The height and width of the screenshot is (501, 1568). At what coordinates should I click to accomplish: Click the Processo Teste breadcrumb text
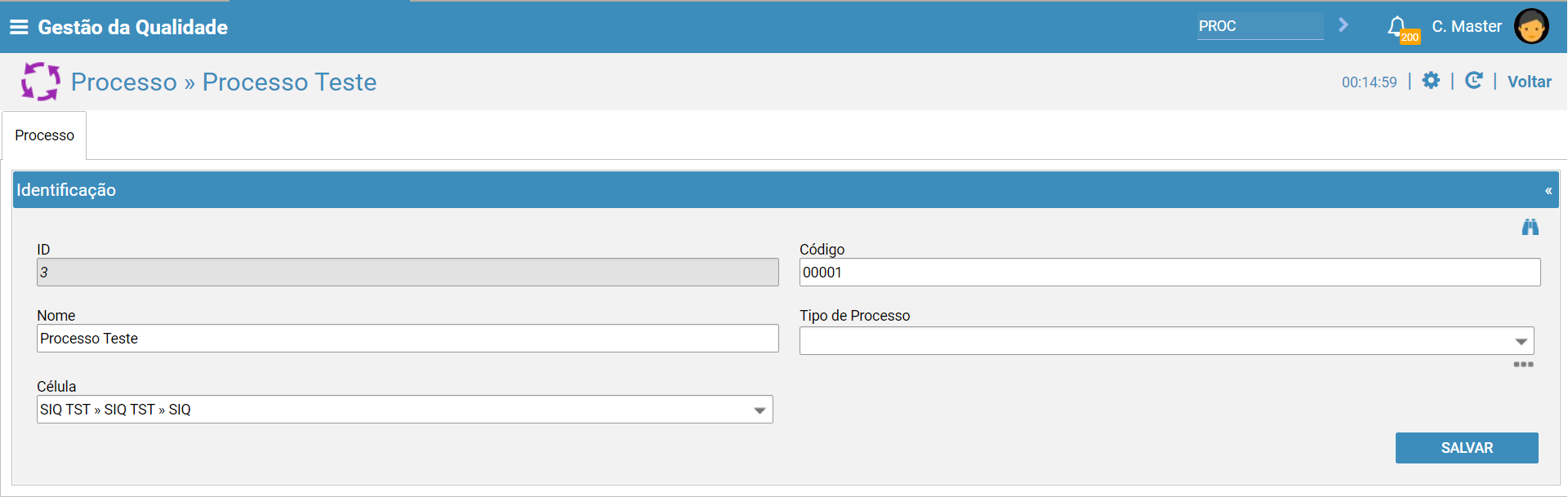pyautogui.click(x=289, y=82)
